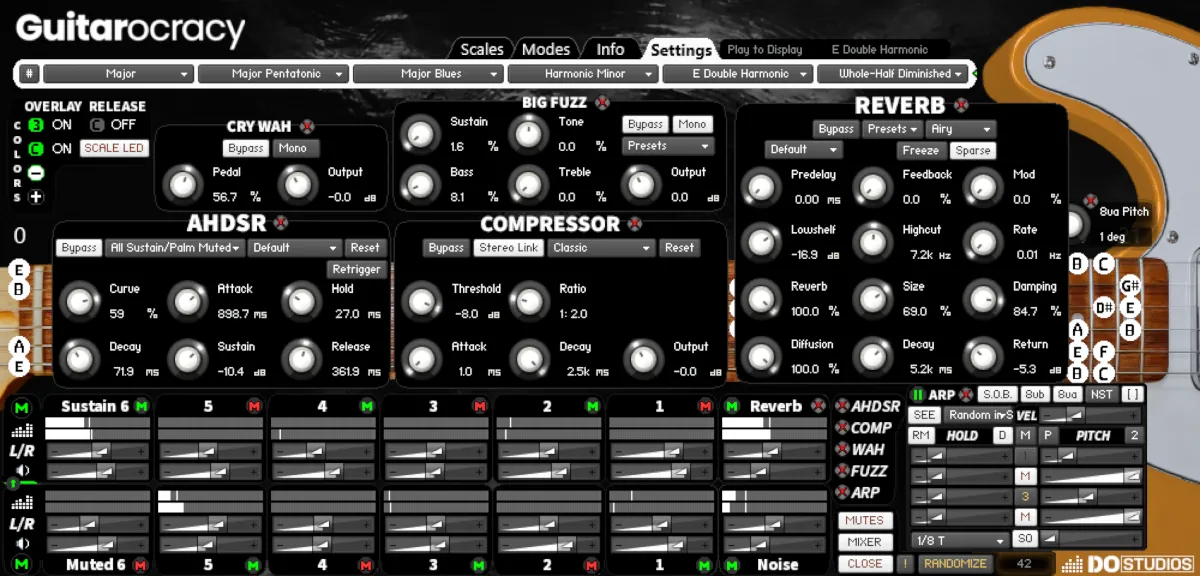
Task: Click the MUTES button
Action: point(864,520)
